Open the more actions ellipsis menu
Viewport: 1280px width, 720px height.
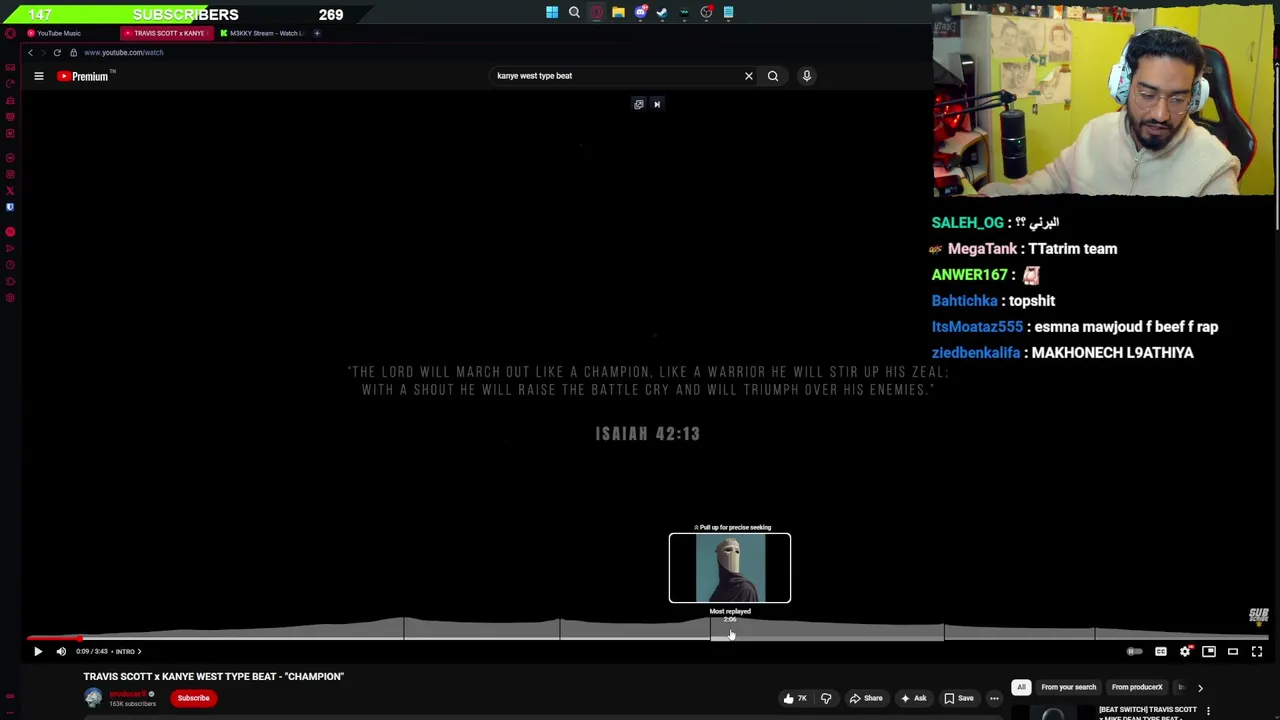coord(994,698)
